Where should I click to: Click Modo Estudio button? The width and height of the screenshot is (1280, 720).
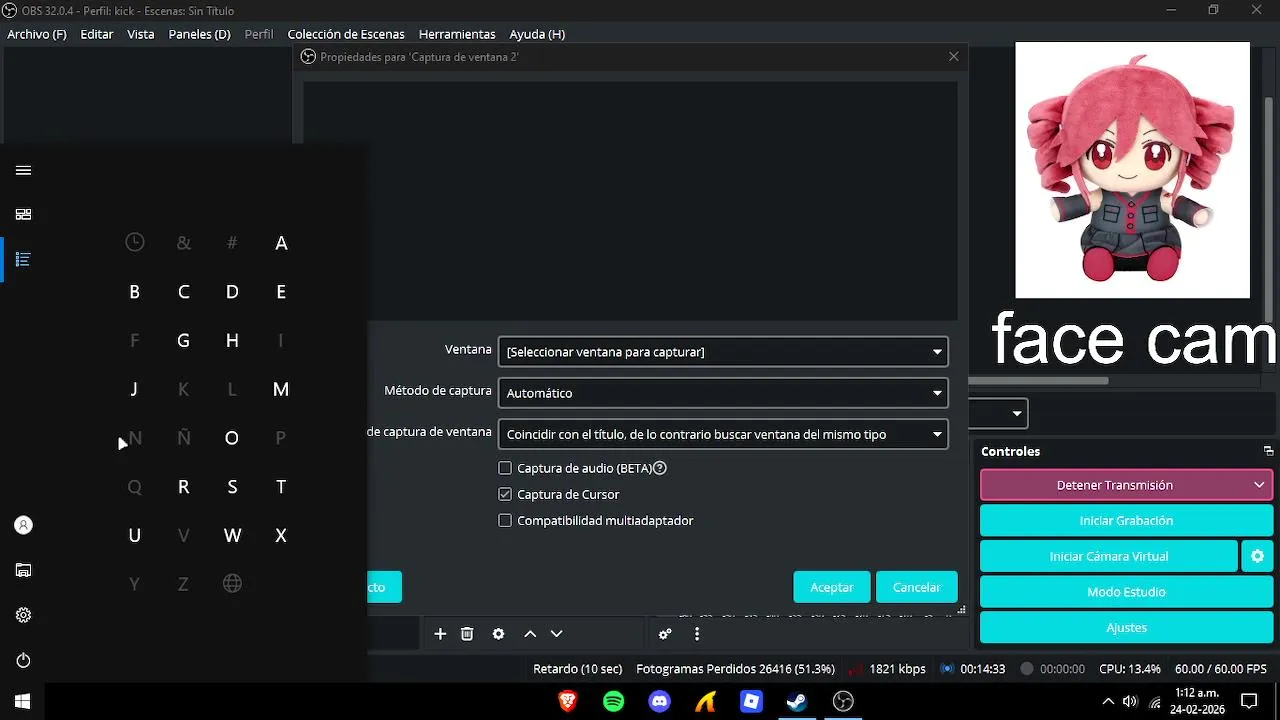tap(1126, 592)
